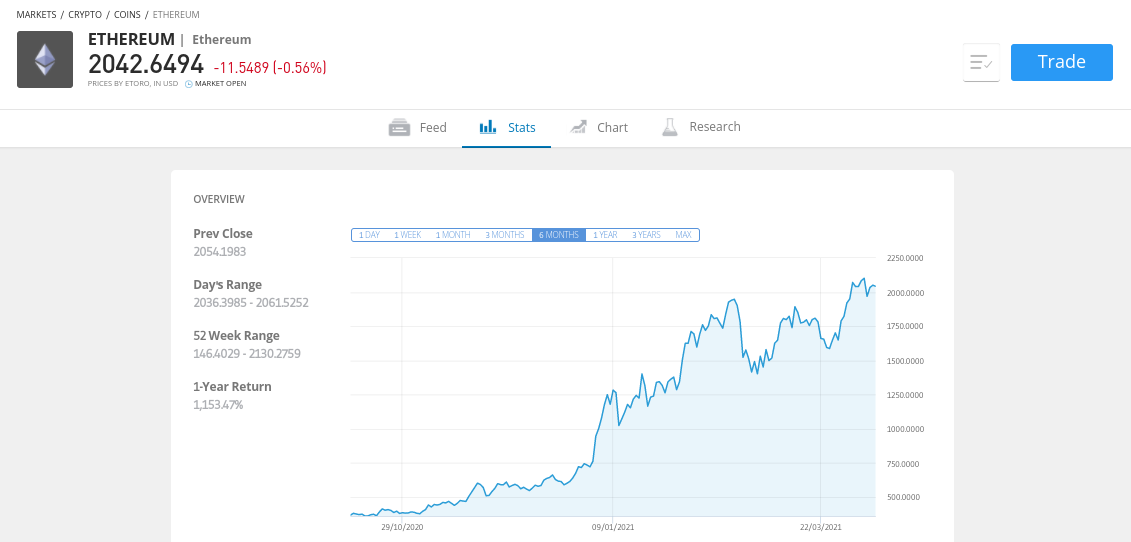Click the current price 2042.6494
1131x542 pixels.
[x=146, y=65]
